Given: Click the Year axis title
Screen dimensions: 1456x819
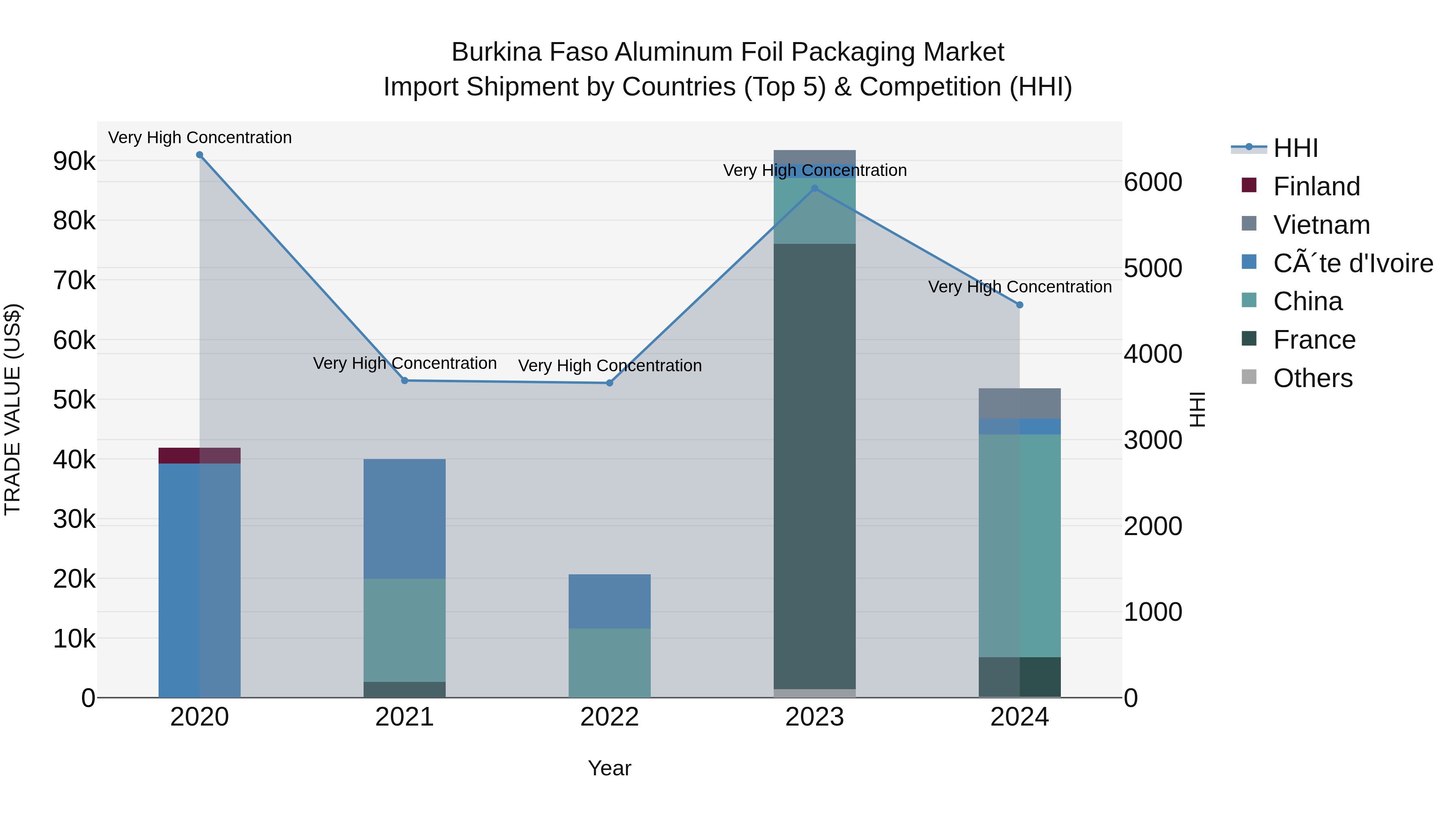Looking at the screenshot, I should point(609,768).
